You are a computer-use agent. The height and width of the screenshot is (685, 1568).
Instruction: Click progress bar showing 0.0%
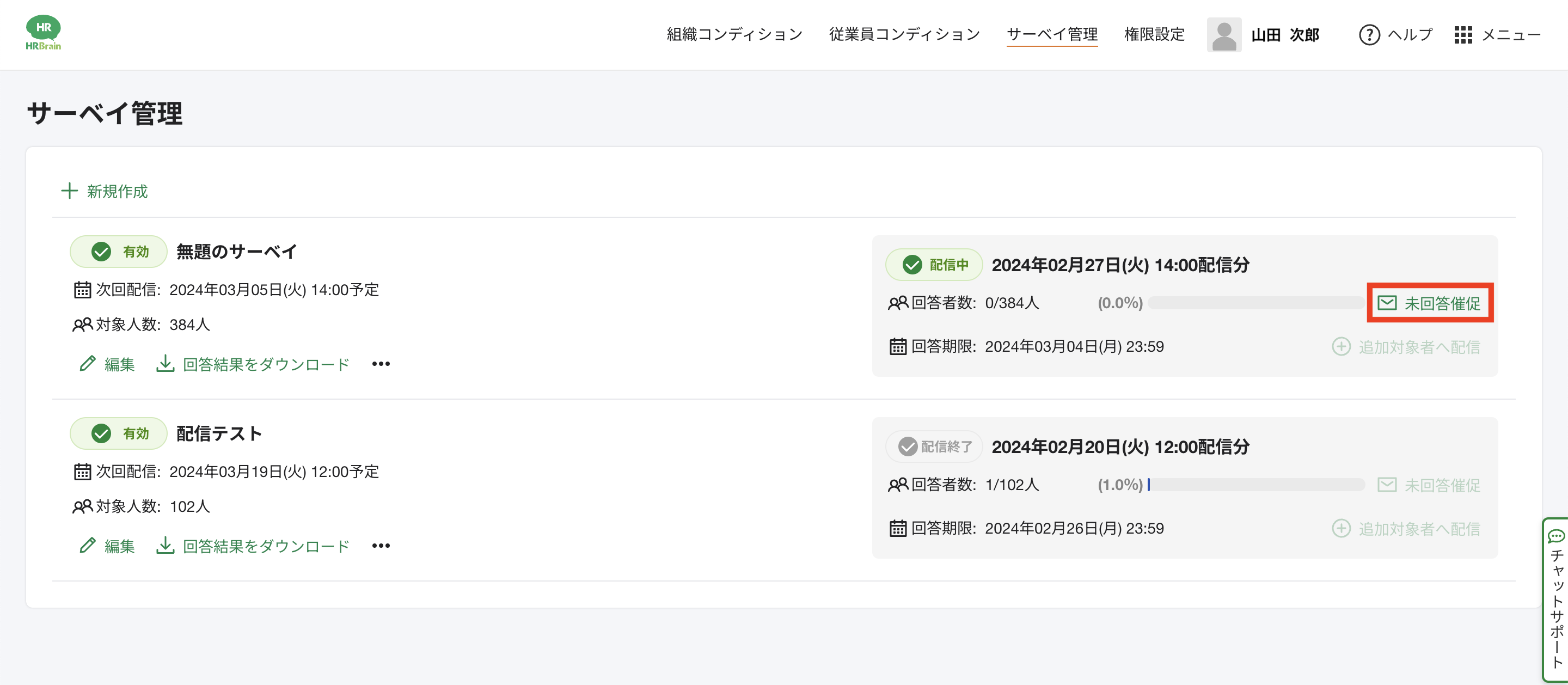click(1255, 303)
